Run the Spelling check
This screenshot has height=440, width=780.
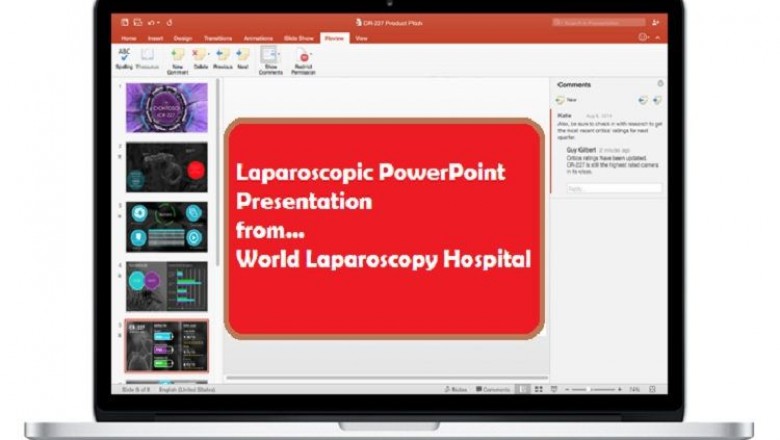click(x=124, y=59)
